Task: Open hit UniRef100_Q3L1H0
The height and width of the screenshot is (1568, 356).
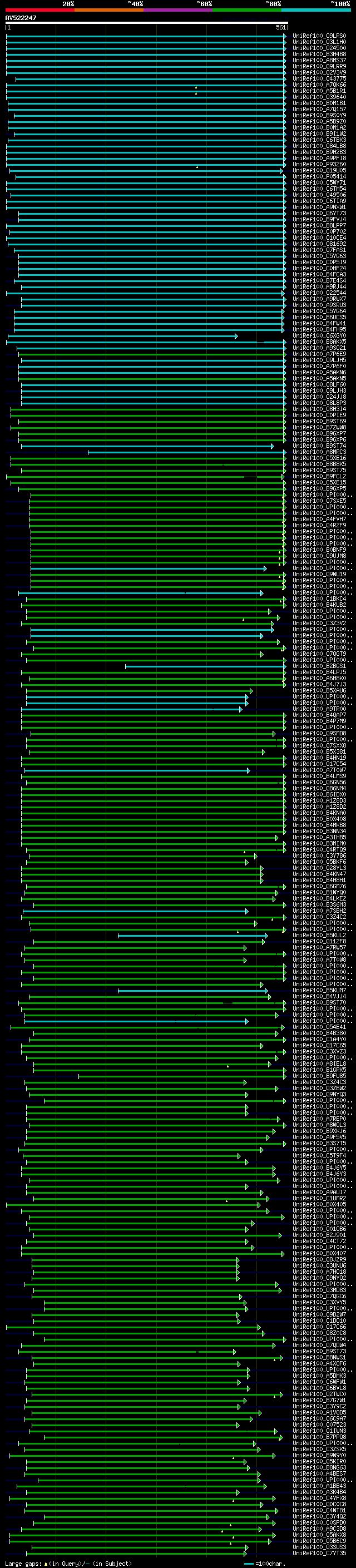Action: [x=319, y=42]
